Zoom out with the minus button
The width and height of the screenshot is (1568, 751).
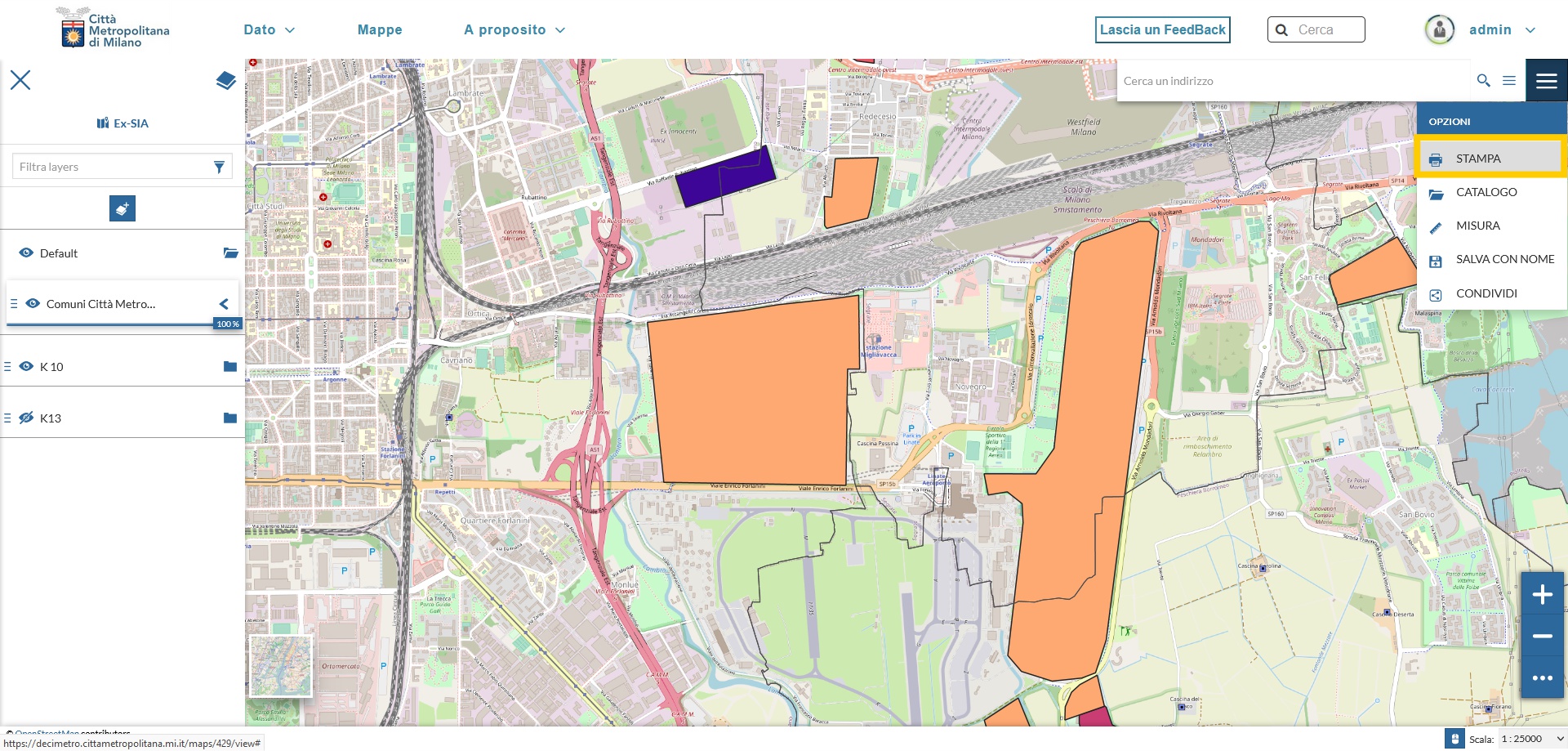pos(1542,637)
